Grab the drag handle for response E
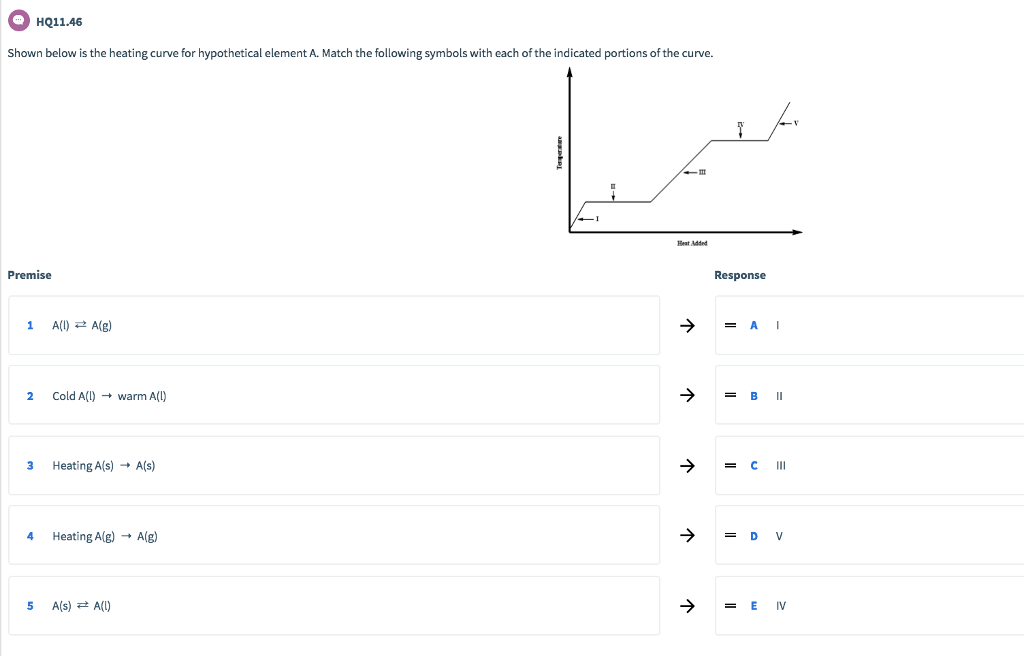The width and height of the screenshot is (1024, 656). [729, 605]
